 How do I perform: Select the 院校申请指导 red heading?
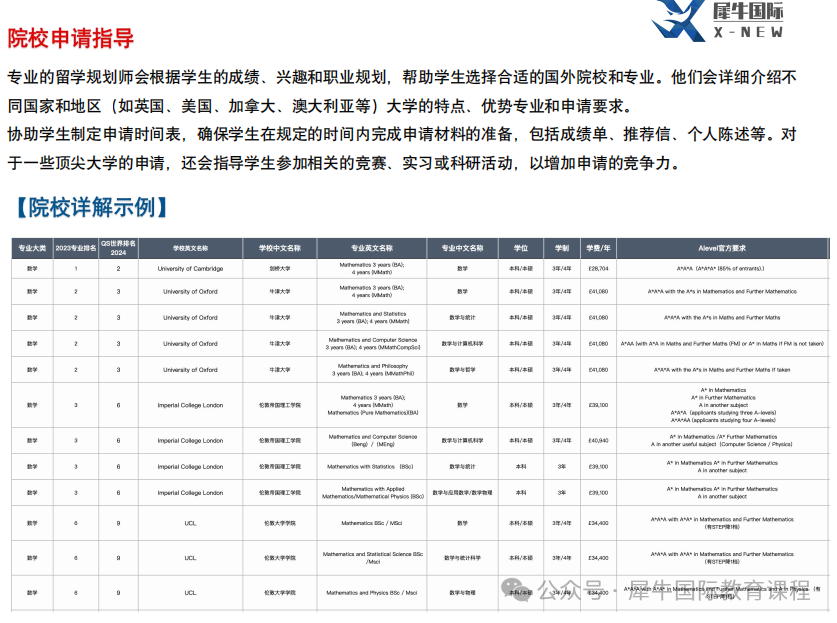click(x=71, y=39)
